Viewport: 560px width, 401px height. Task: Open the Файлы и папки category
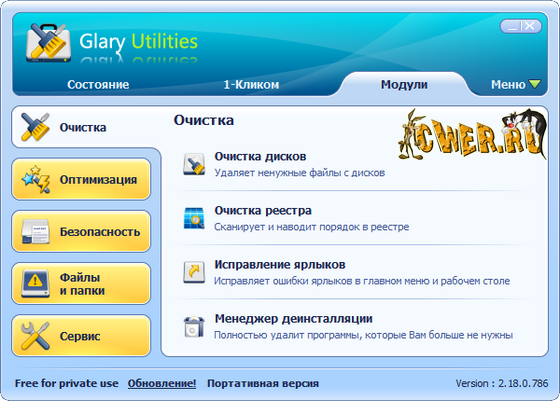pos(81,284)
